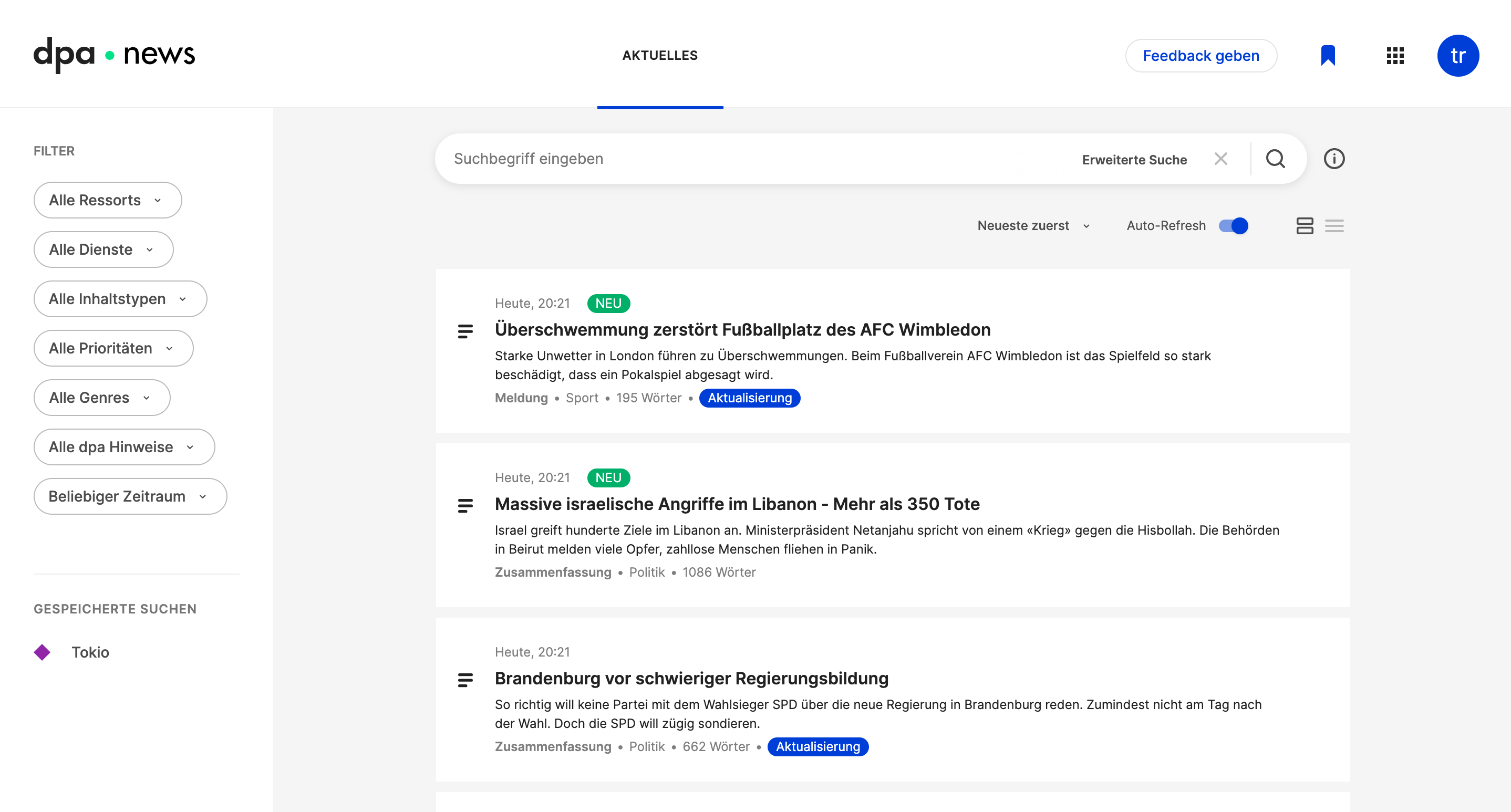1511x812 pixels.
Task: Click the GESPEICHERTE SUCHEN heading
Action: pos(115,609)
